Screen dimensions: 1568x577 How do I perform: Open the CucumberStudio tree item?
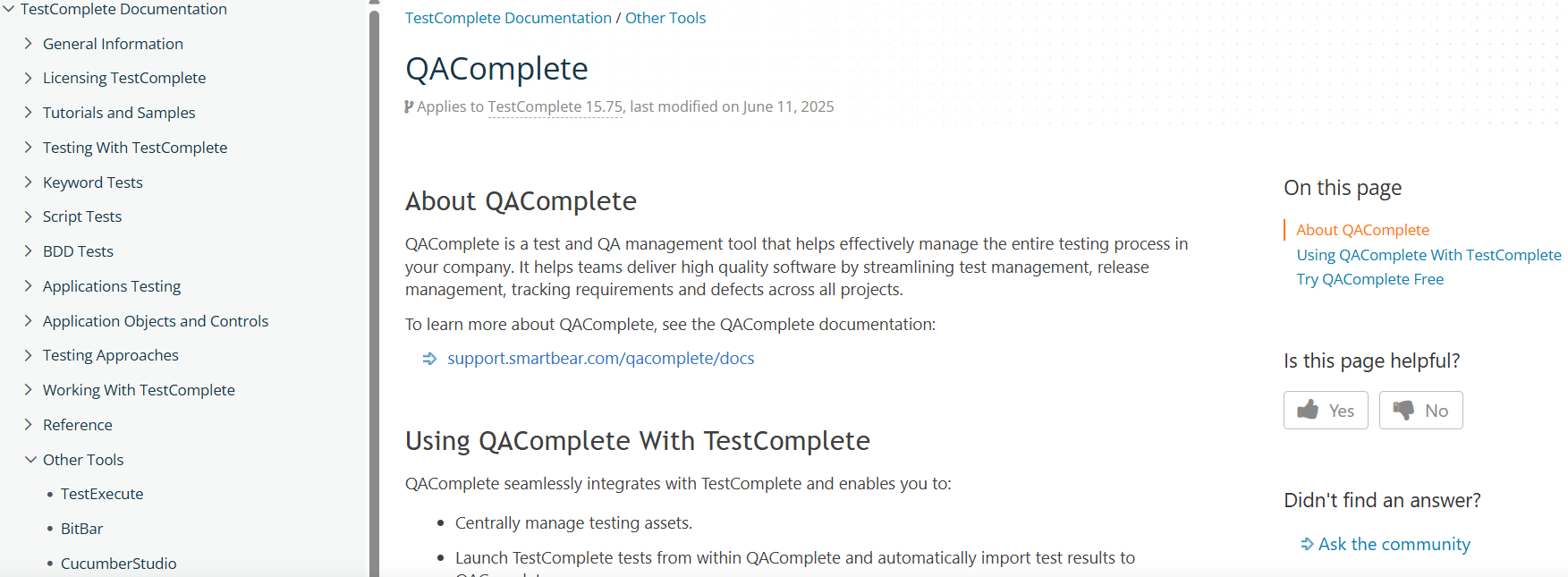click(119, 564)
